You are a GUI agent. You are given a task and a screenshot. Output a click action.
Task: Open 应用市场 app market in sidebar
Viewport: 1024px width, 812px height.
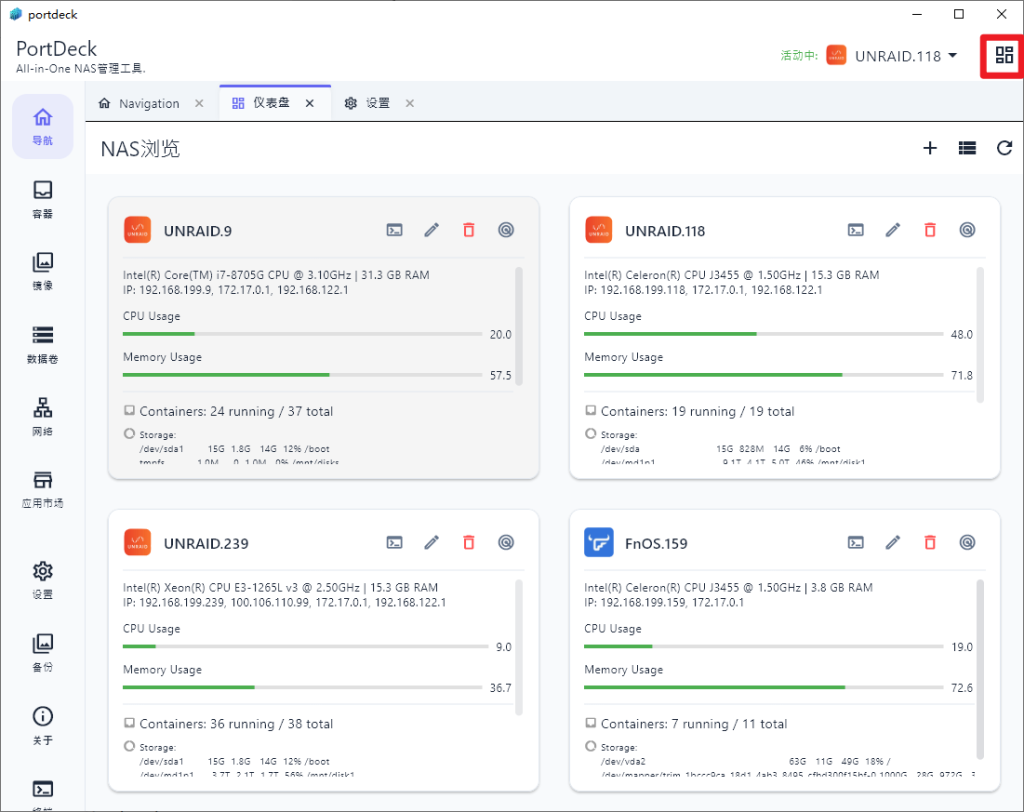[x=43, y=489]
